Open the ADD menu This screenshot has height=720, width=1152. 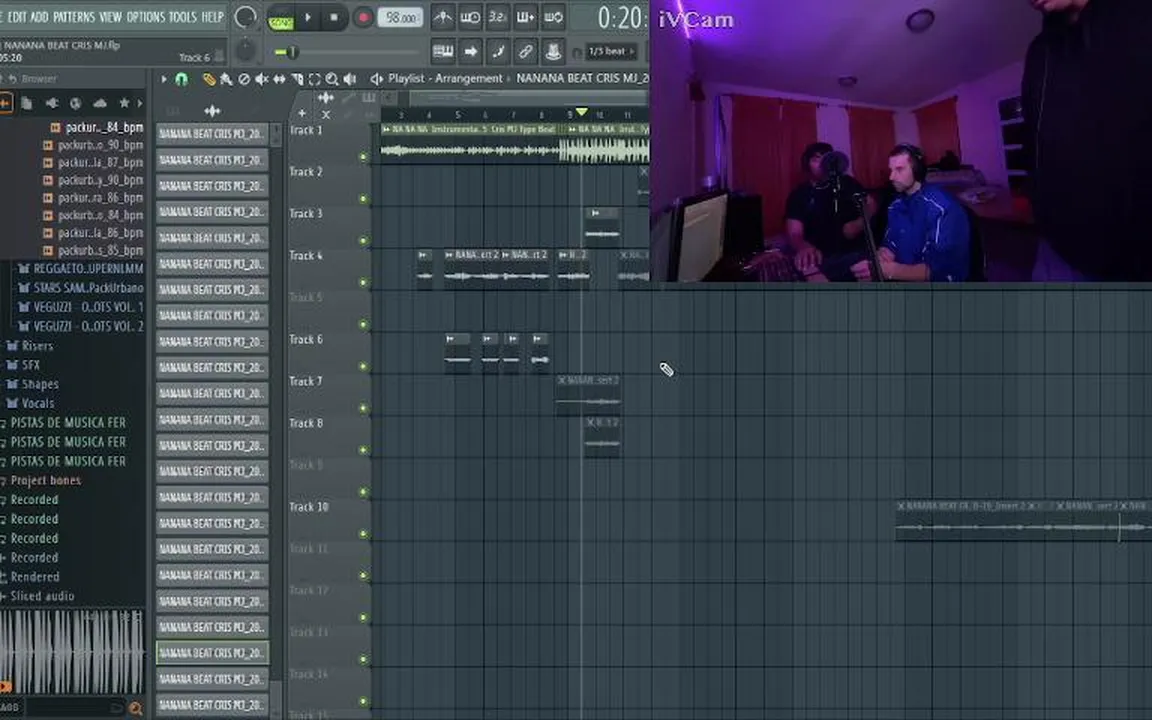pyautogui.click(x=40, y=16)
